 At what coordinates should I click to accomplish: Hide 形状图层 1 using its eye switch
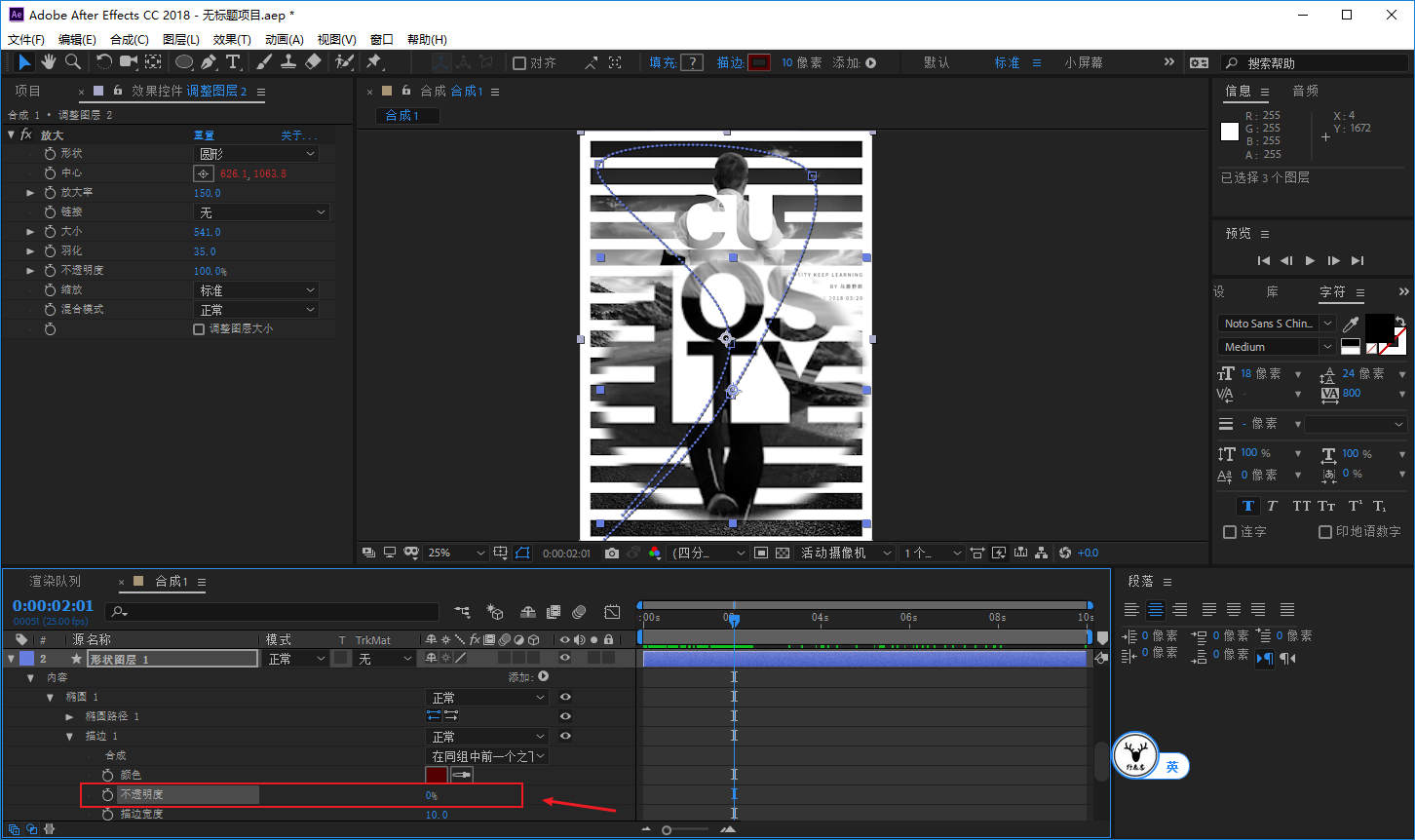(x=565, y=659)
